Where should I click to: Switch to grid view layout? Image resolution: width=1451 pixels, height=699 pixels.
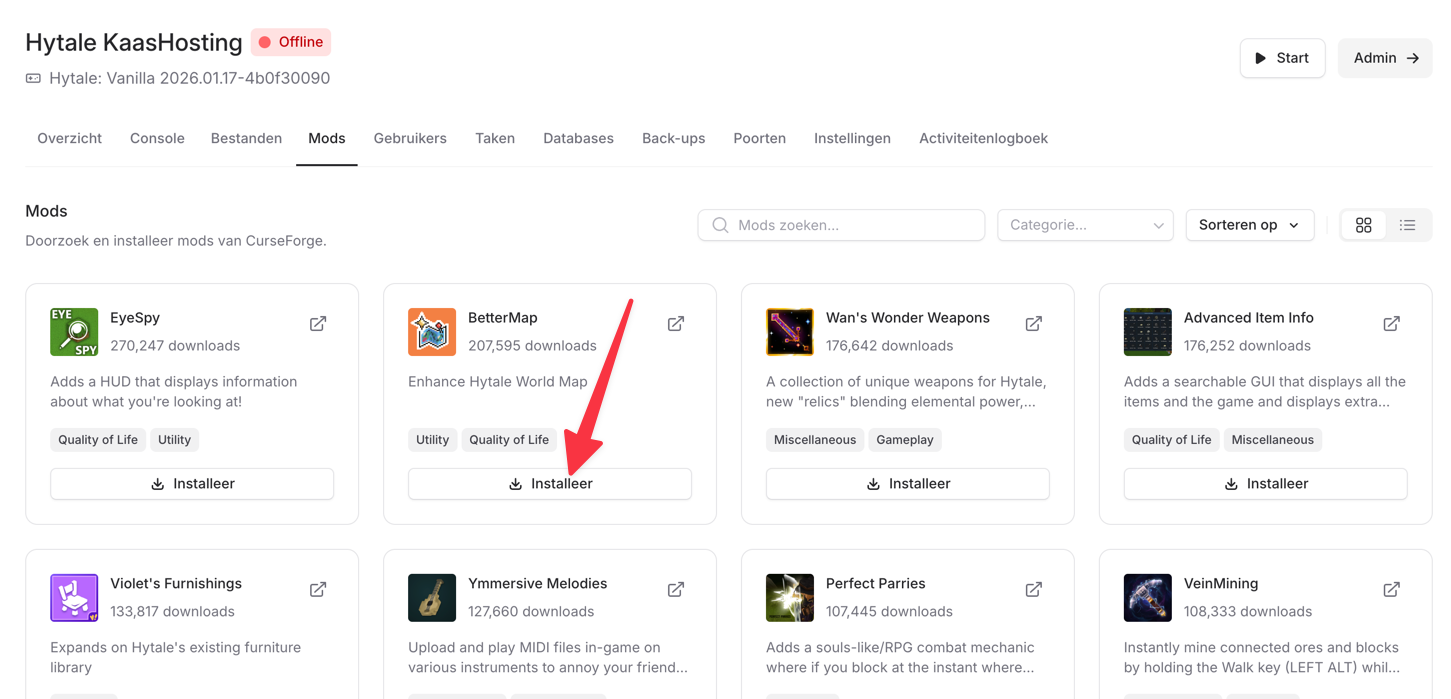coord(1363,225)
